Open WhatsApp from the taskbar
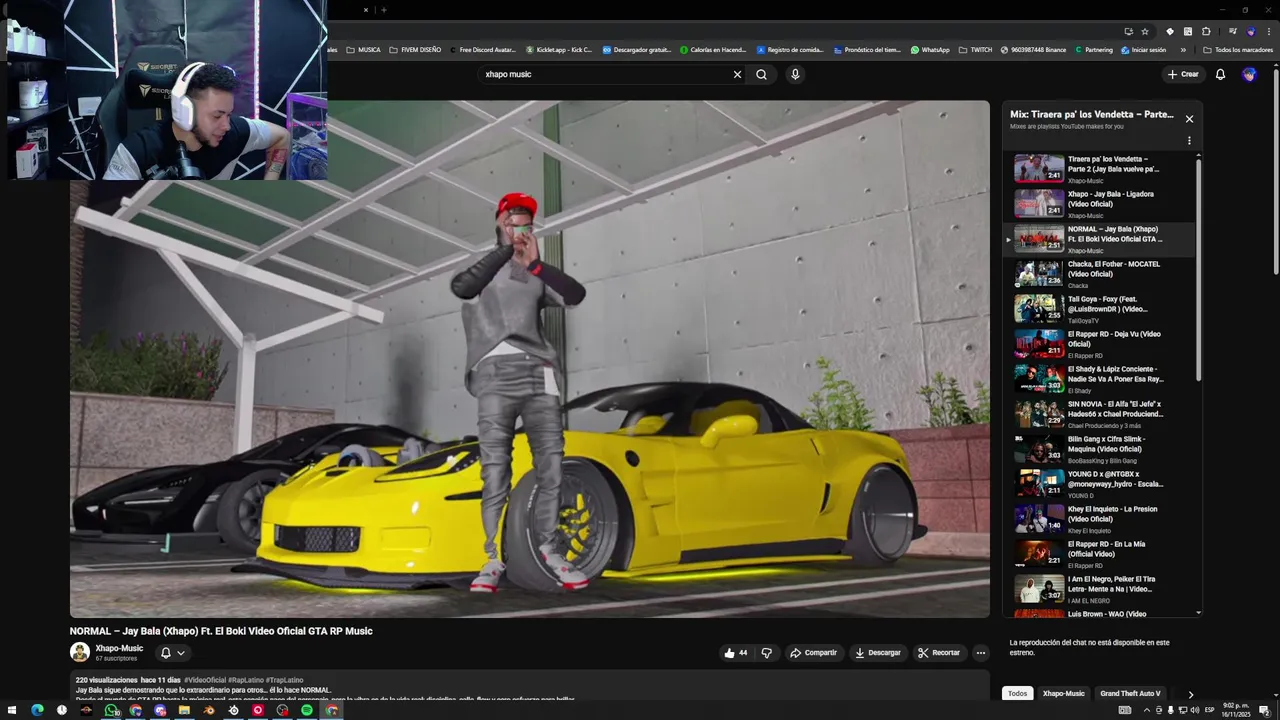This screenshot has width=1280, height=720. (111, 710)
